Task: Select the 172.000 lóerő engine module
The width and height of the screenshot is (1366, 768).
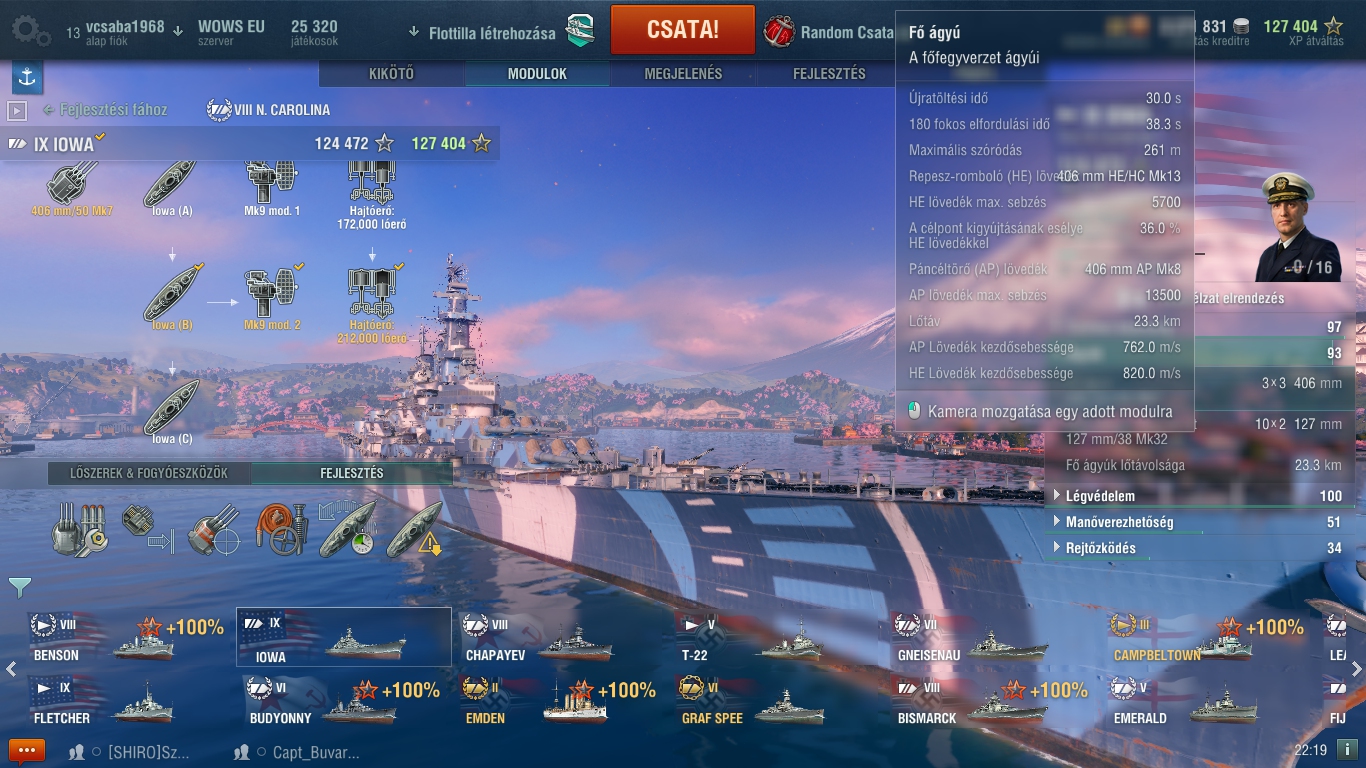Action: click(x=372, y=195)
